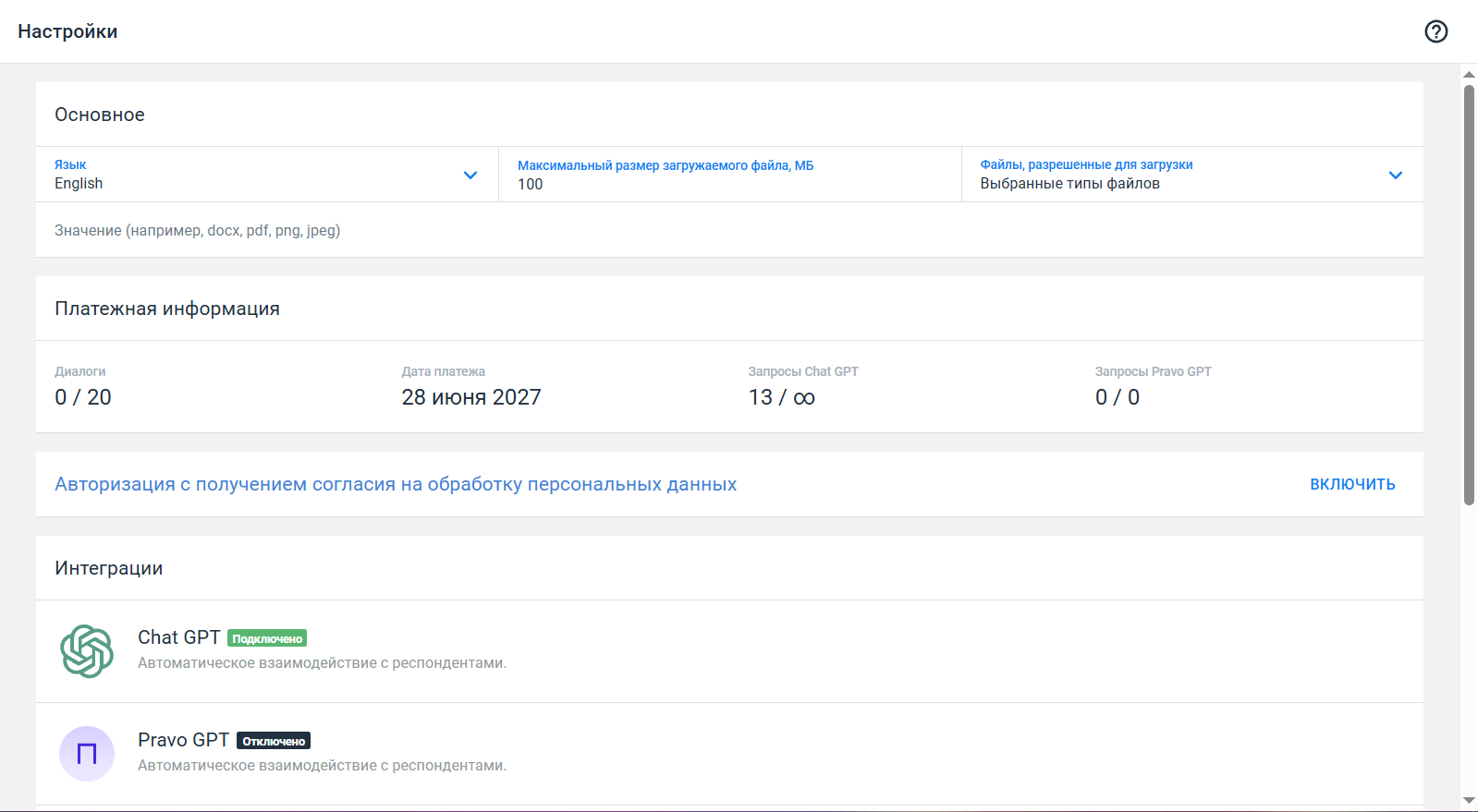Expand the allowed file types chevron
Viewport: 1478px width, 812px height.
pyautogui.click(x=1395, y=176)
